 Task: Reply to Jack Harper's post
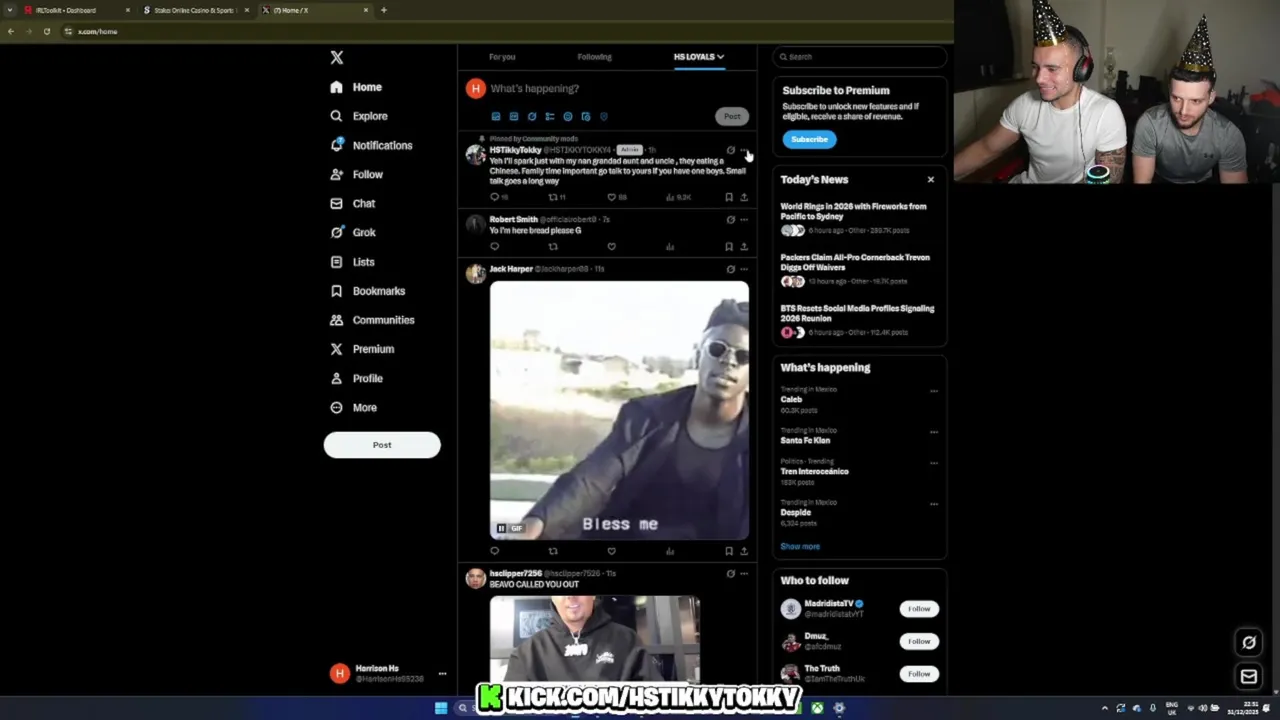point(494,551)
